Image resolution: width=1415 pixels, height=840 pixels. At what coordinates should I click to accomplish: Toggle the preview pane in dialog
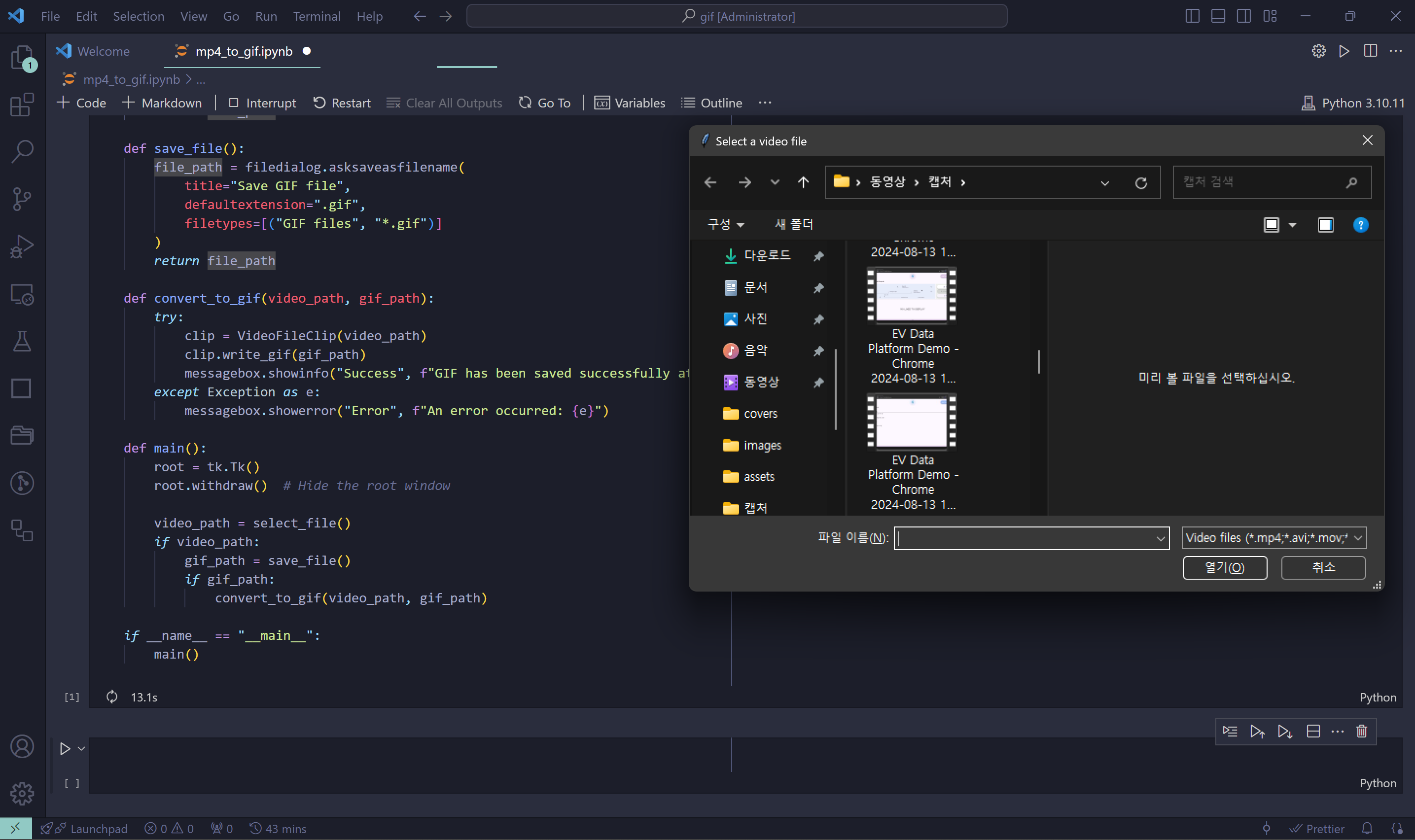1325,225
